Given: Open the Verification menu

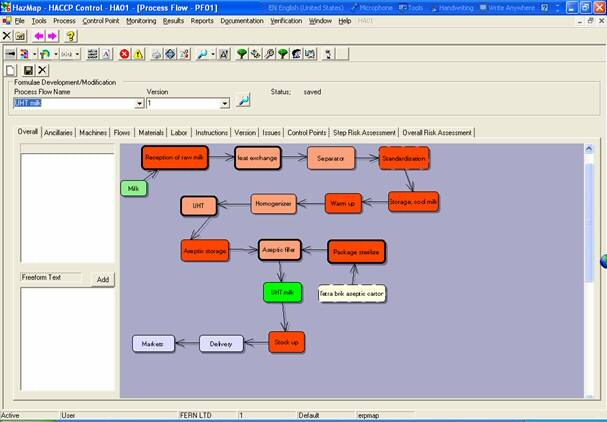Looking at the screenshot, I should 285,20.
